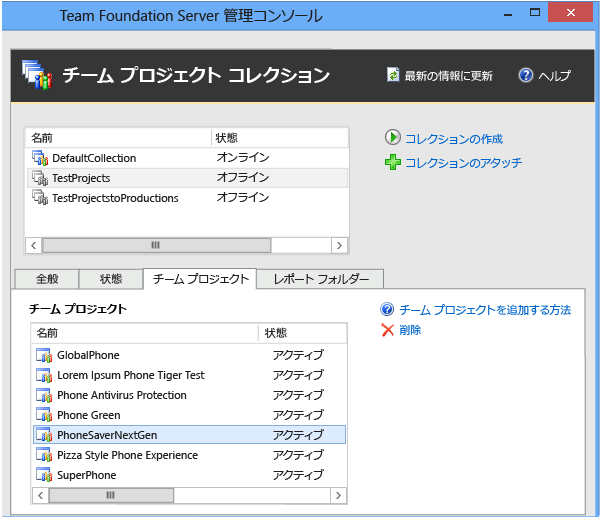The image size is (600, 518).
Task: Select the GlobalPhone project name
Action: 88,355
